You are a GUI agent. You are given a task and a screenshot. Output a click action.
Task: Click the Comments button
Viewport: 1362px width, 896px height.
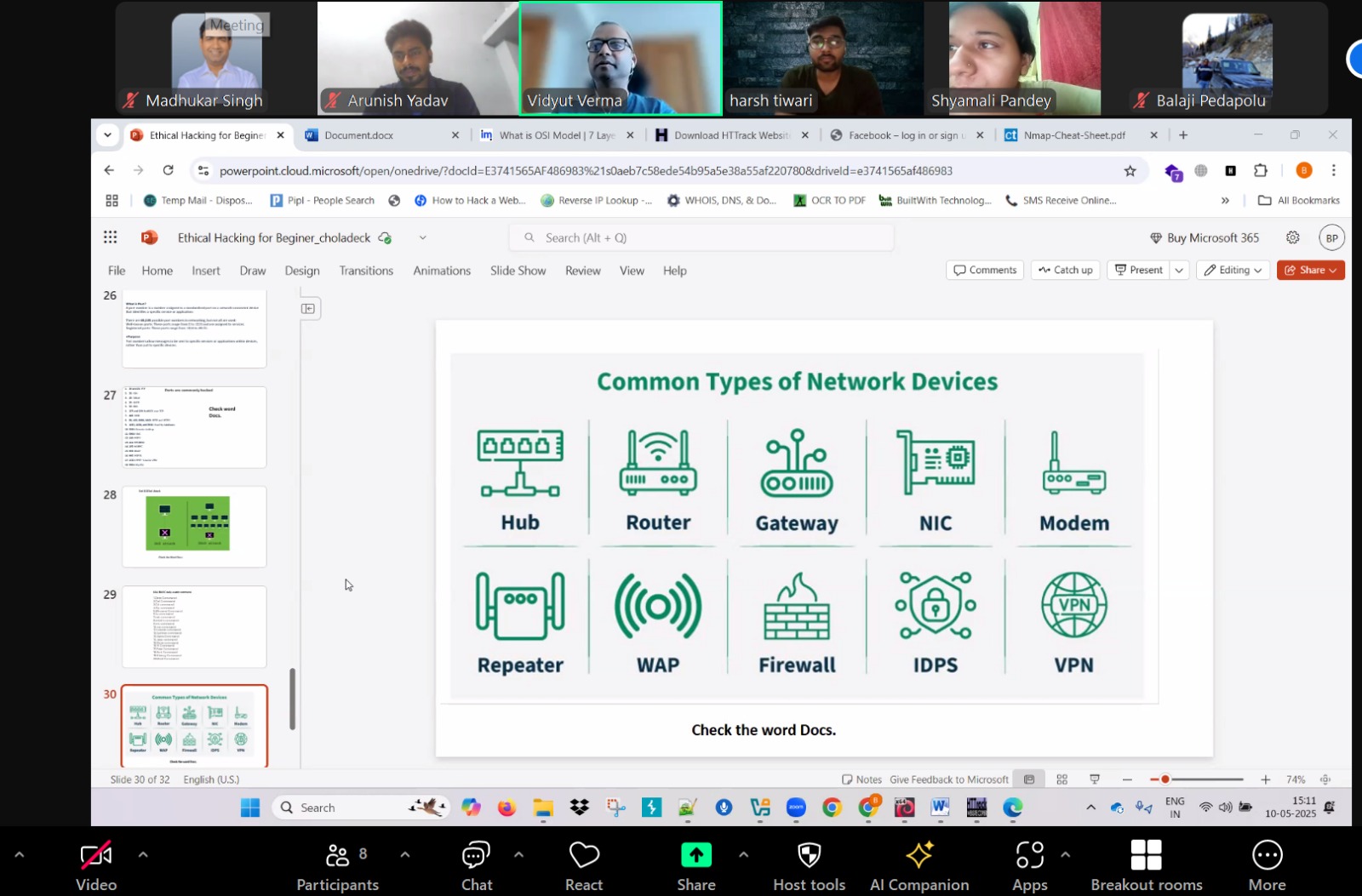pos(985,271)
